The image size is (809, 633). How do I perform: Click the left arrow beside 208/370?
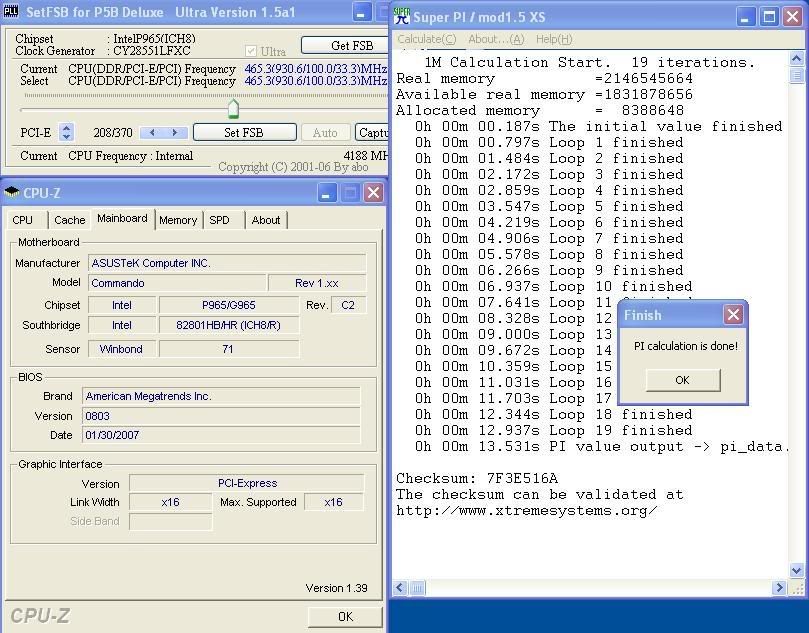pyautogui.click(x=152, y=133)
